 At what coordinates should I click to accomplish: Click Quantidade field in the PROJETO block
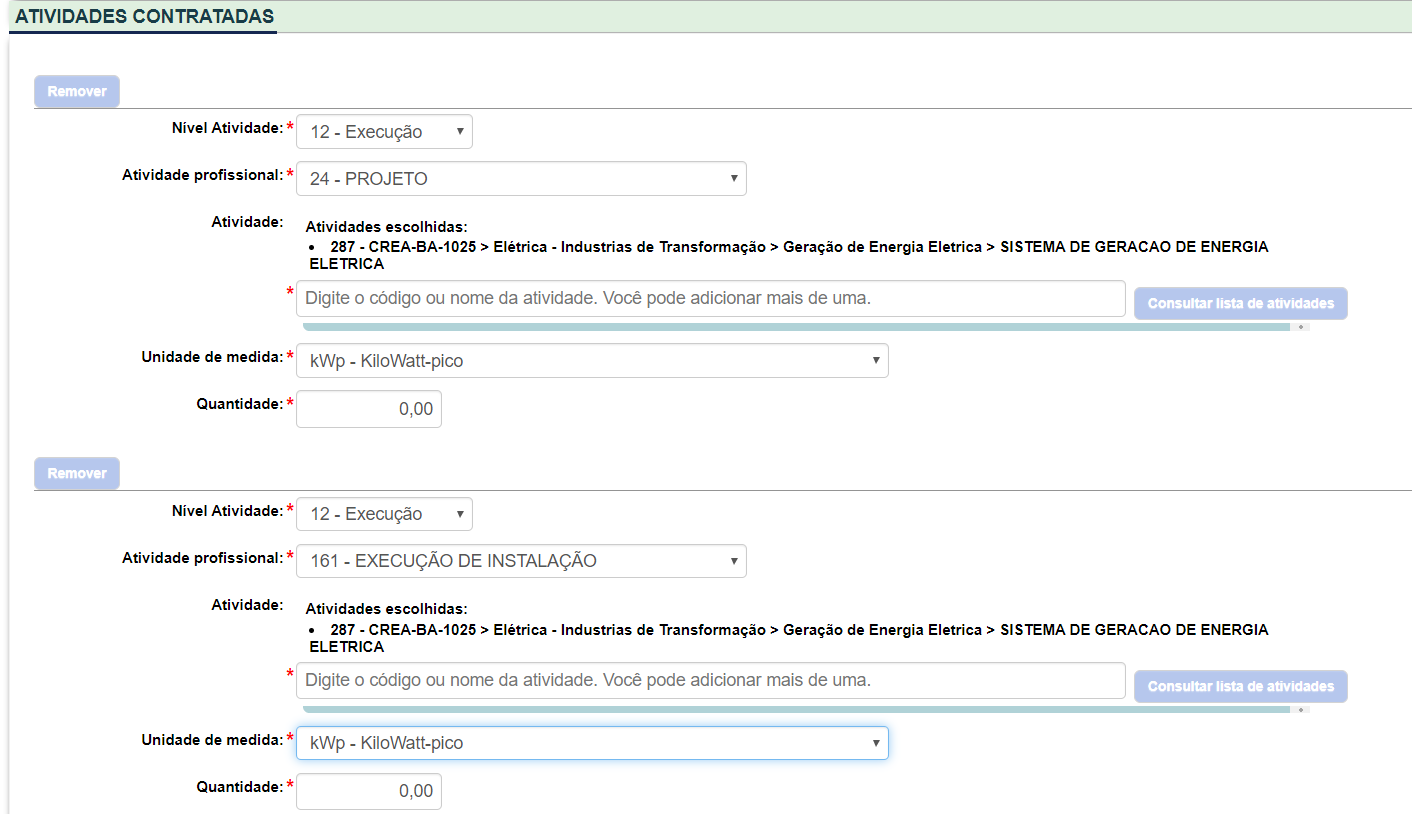point(369,409)
